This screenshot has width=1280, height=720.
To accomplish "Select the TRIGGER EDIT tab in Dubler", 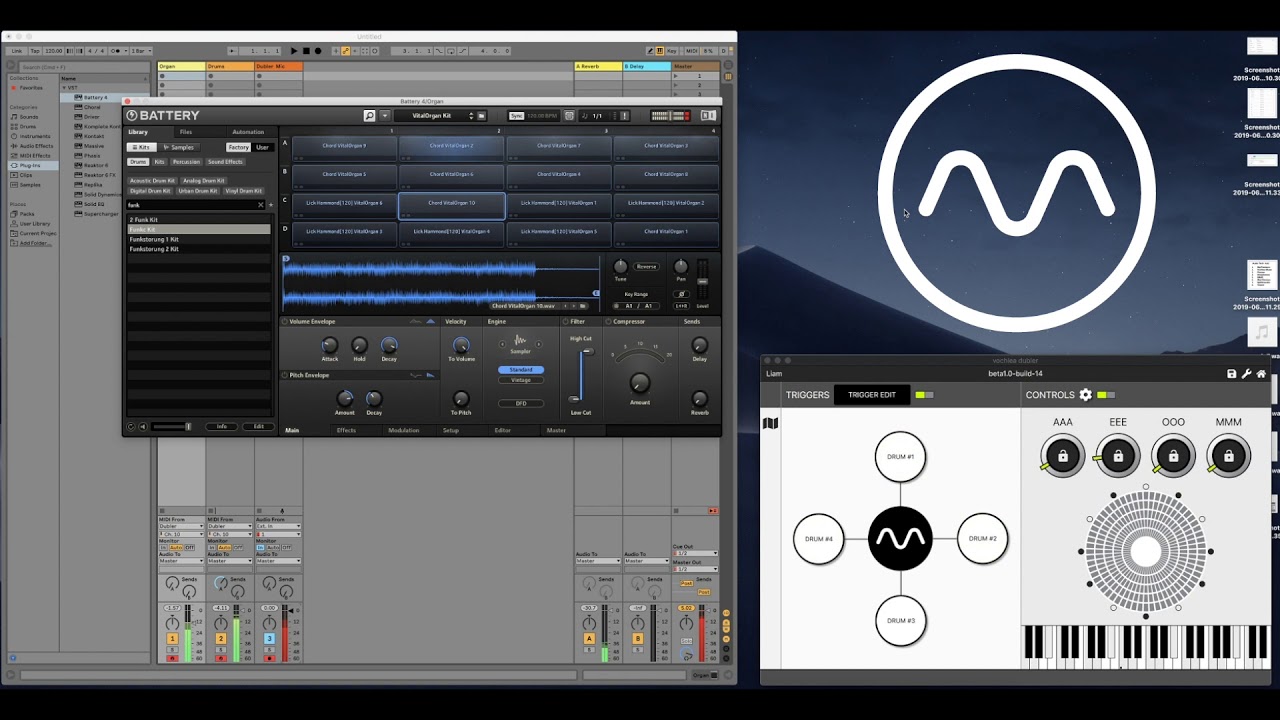I will [872, 395].
